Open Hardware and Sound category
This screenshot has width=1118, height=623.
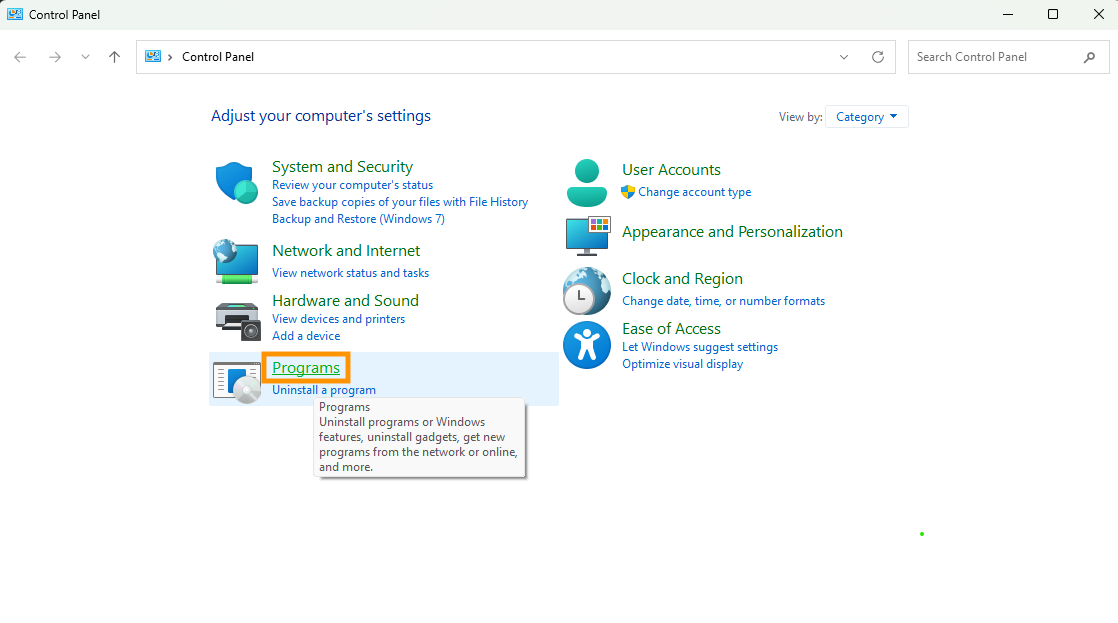point(345,301)
